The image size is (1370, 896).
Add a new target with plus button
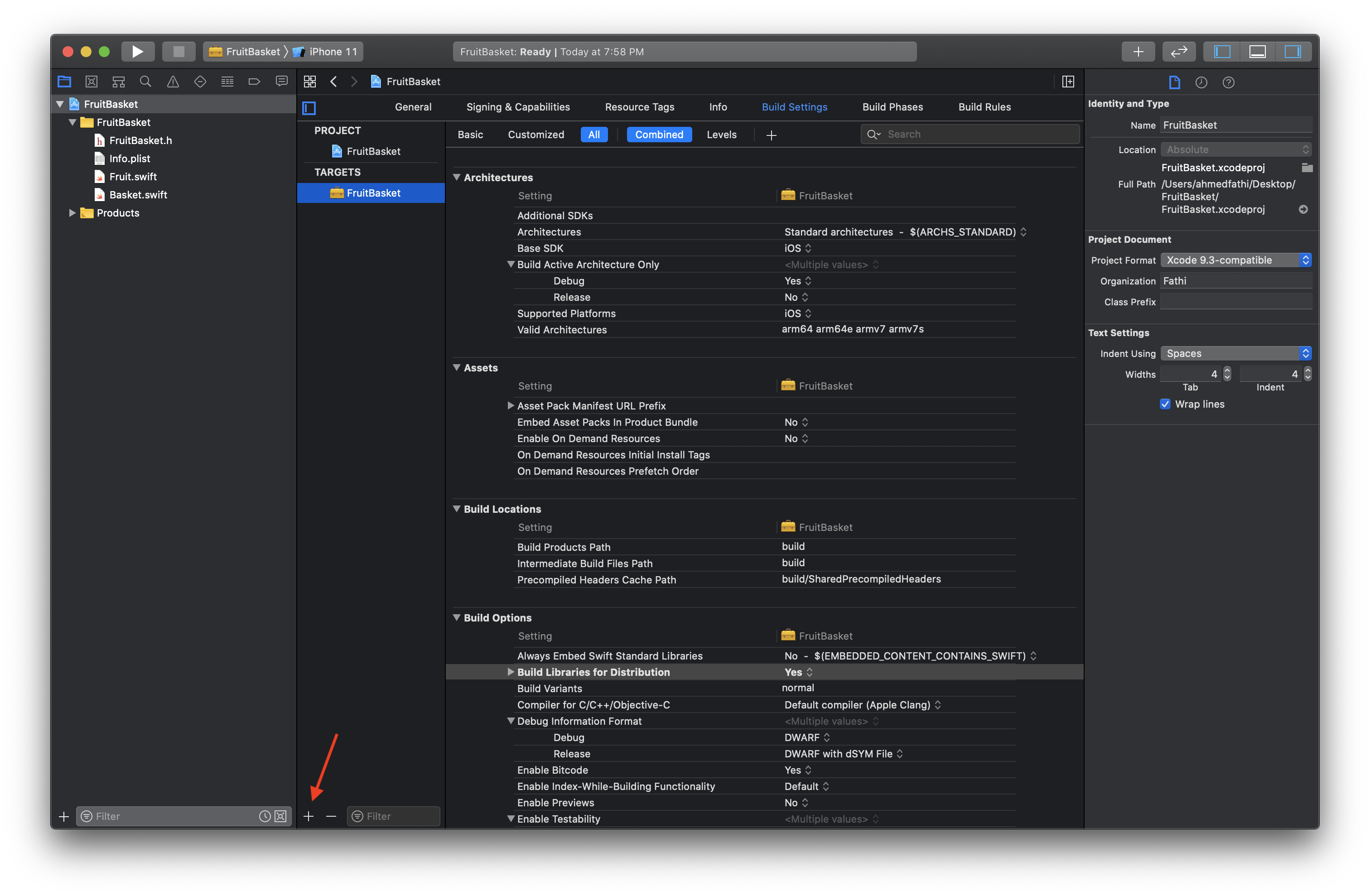309,816
